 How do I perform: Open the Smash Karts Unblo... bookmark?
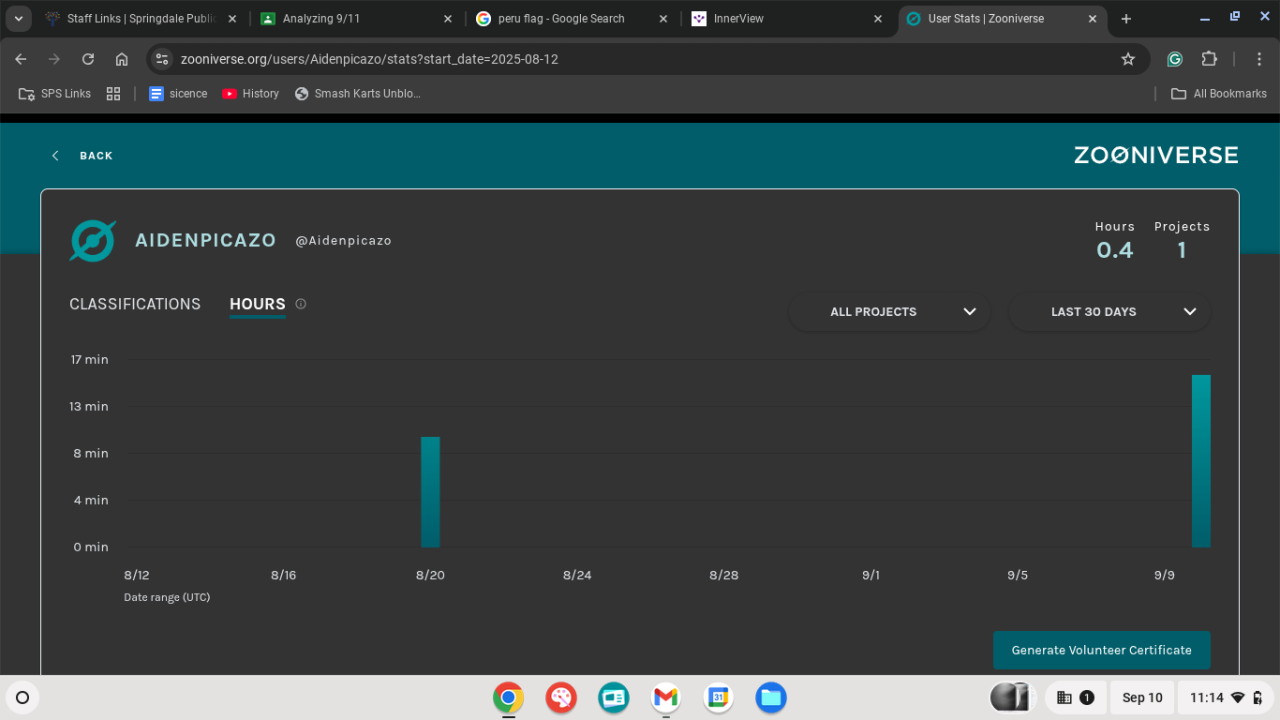[358, 93]
